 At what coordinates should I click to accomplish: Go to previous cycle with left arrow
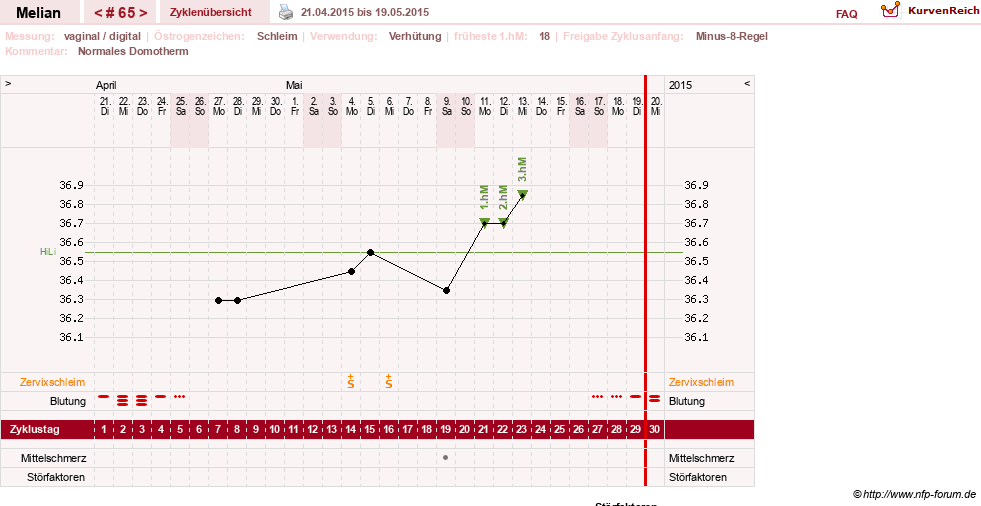click(98, 13)
